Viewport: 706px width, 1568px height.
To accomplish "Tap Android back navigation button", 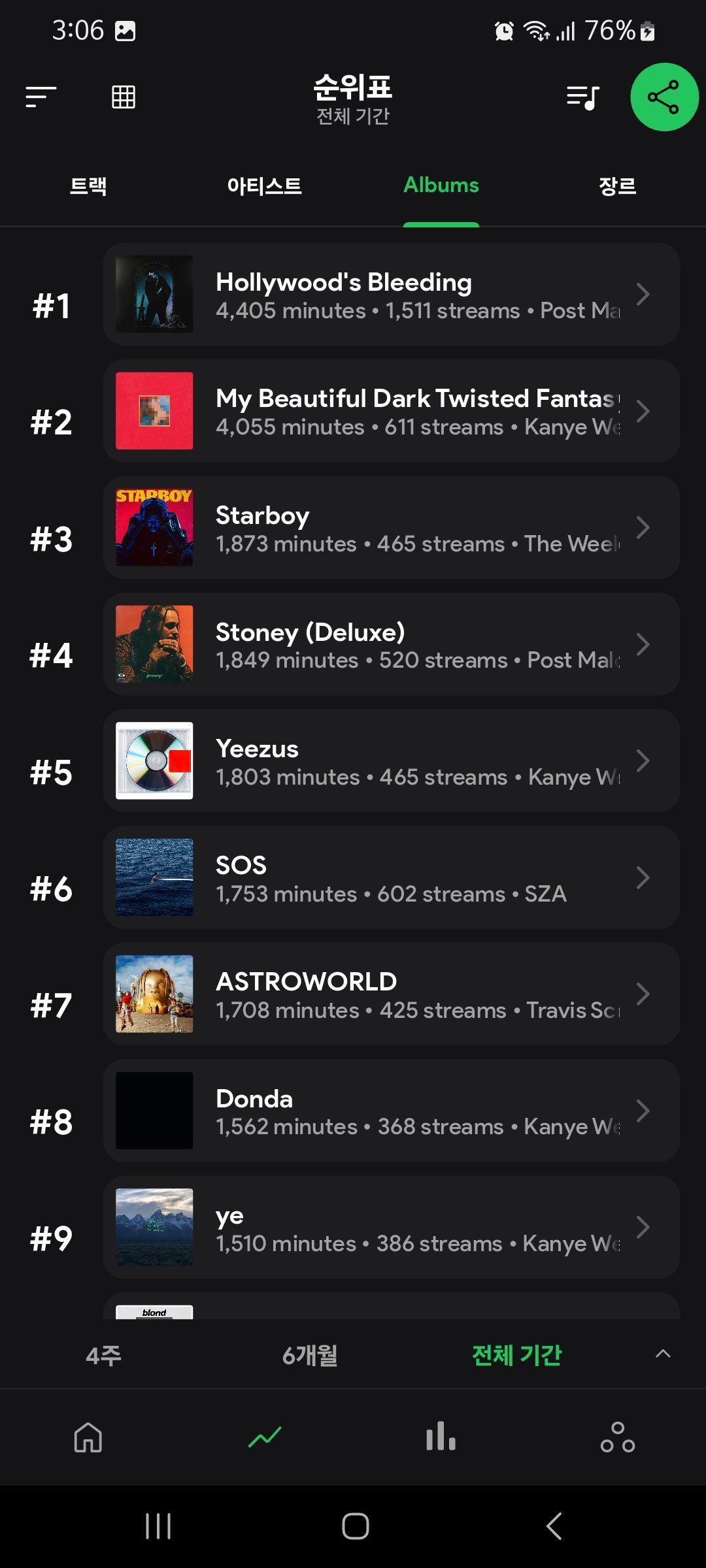I will pyautogui.click(x=553, y=1526).
